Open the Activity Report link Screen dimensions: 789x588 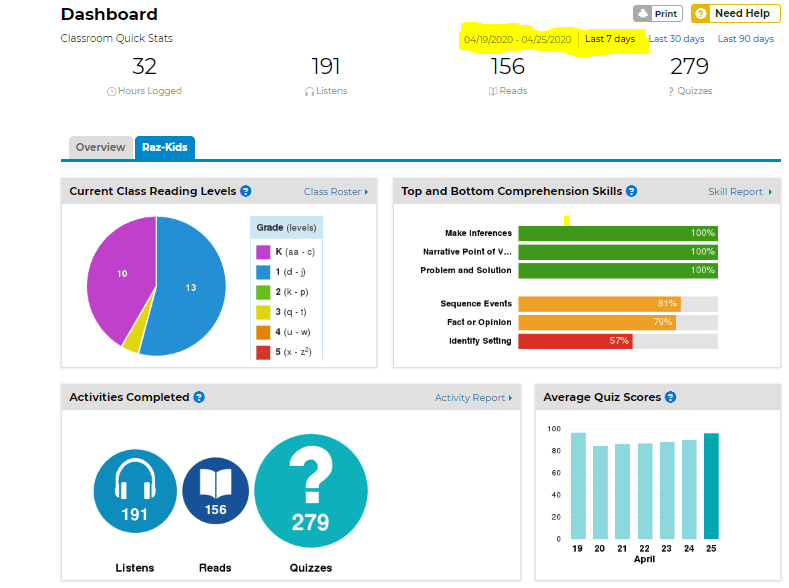(474, 398)
